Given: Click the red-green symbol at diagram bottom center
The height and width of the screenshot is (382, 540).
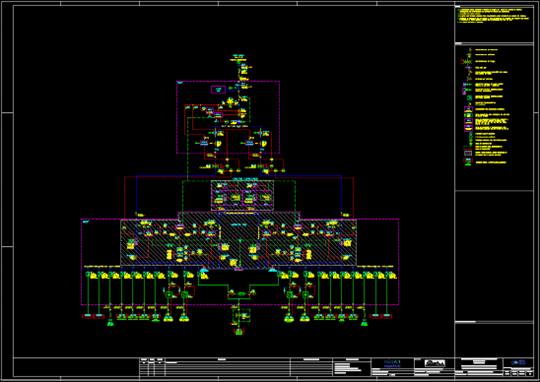Looking at the screenshot, I should tap(239, 331).
